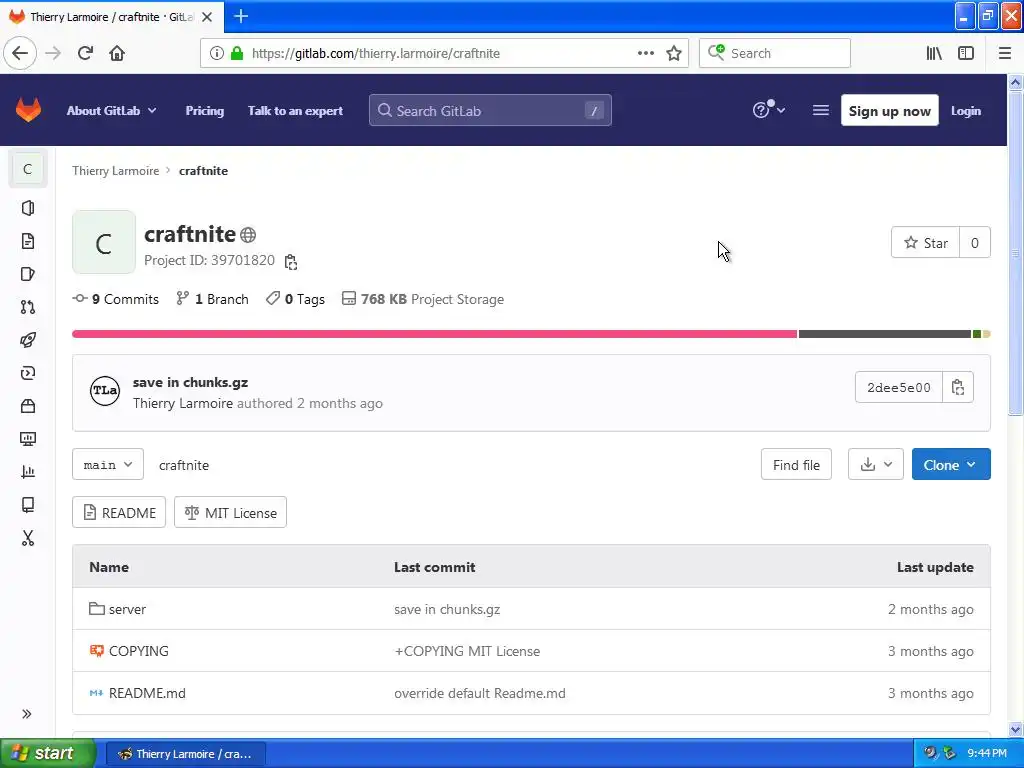Open '+COPYING MIT License' commit link
Viewport: 1024px width, 768px height.
pos(467,651)
